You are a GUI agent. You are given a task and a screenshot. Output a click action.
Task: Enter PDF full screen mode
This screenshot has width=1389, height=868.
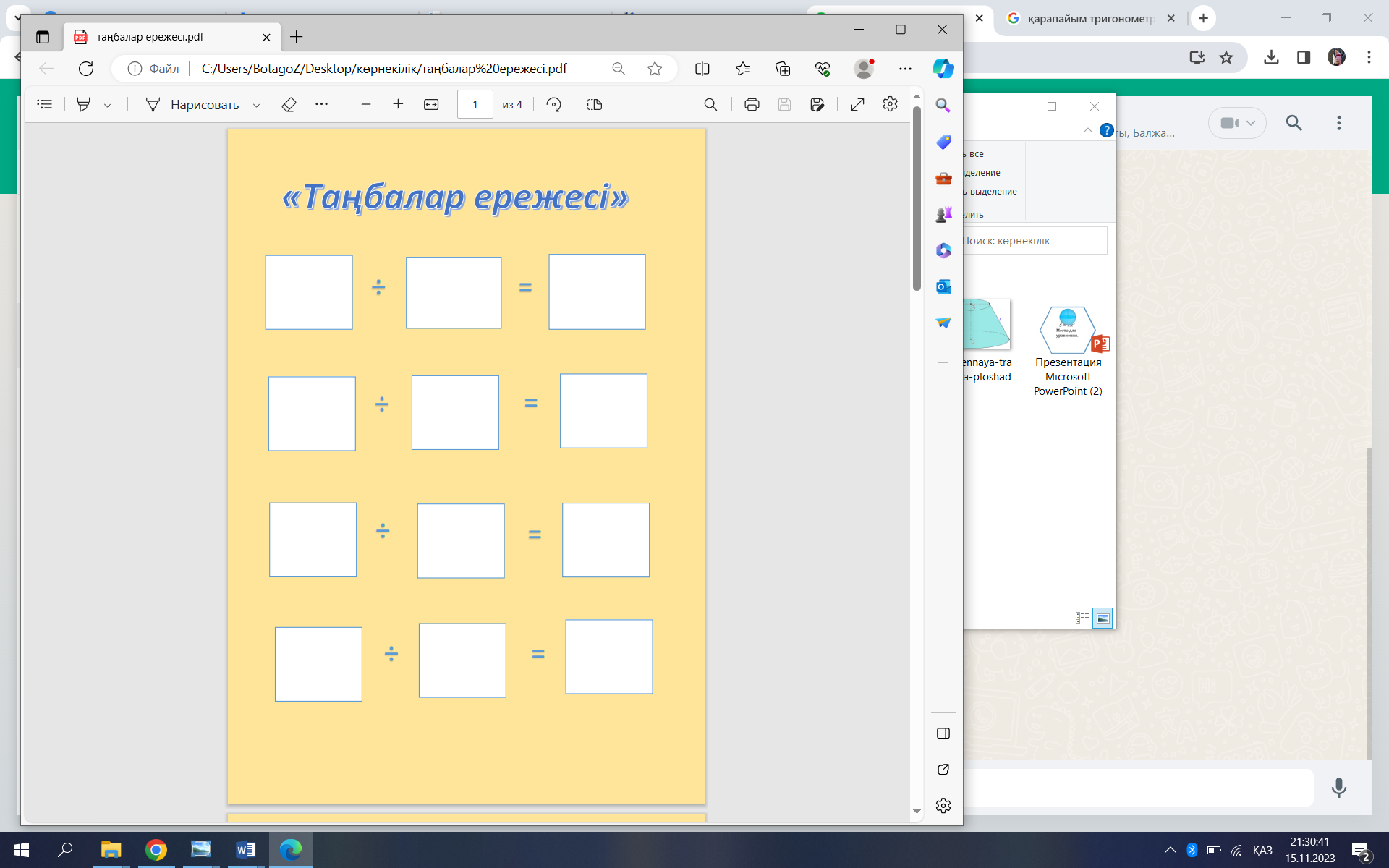coord(857,105)
